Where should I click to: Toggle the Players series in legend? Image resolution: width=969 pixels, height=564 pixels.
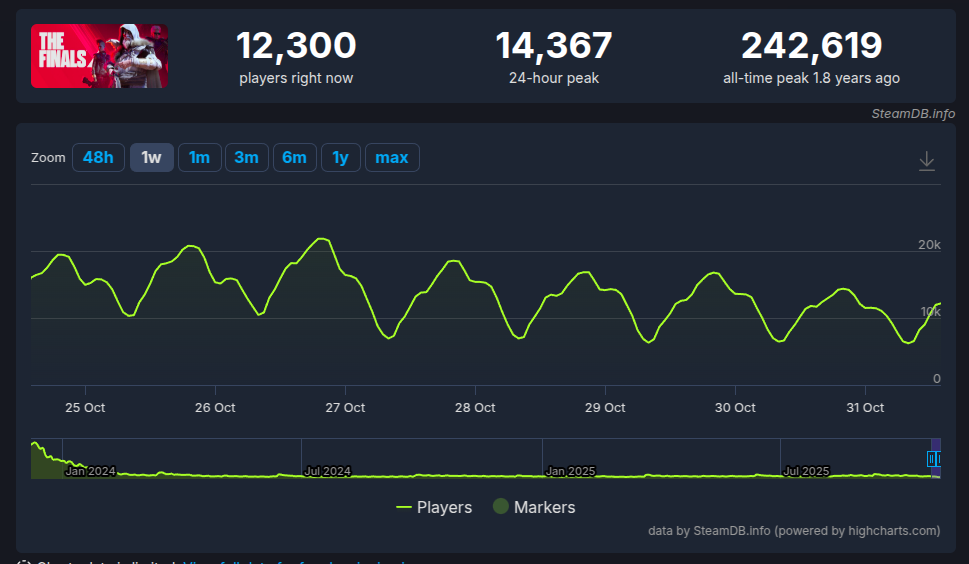[x=434, y=507]
